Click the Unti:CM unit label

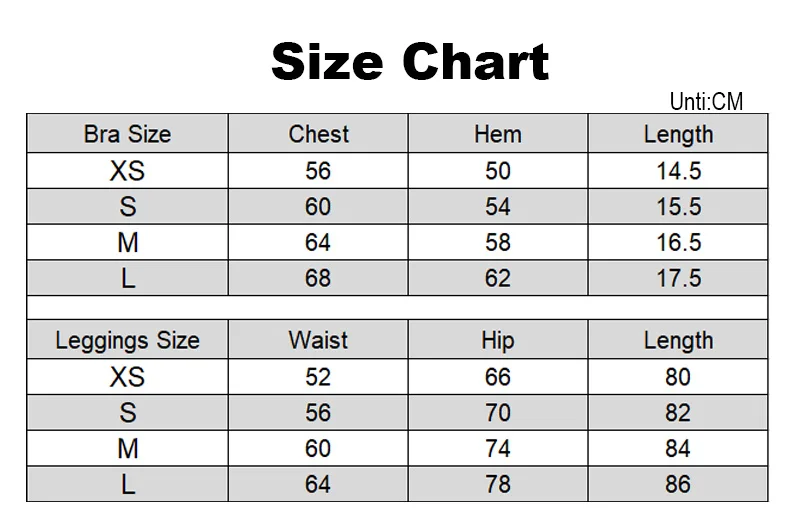pos(706,101)
